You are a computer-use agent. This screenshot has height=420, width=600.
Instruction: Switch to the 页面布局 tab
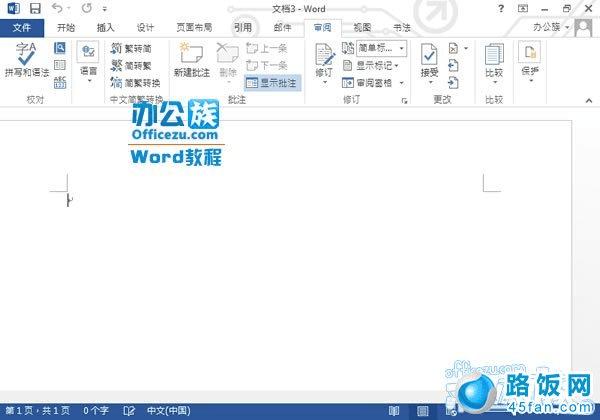(194, 28)
